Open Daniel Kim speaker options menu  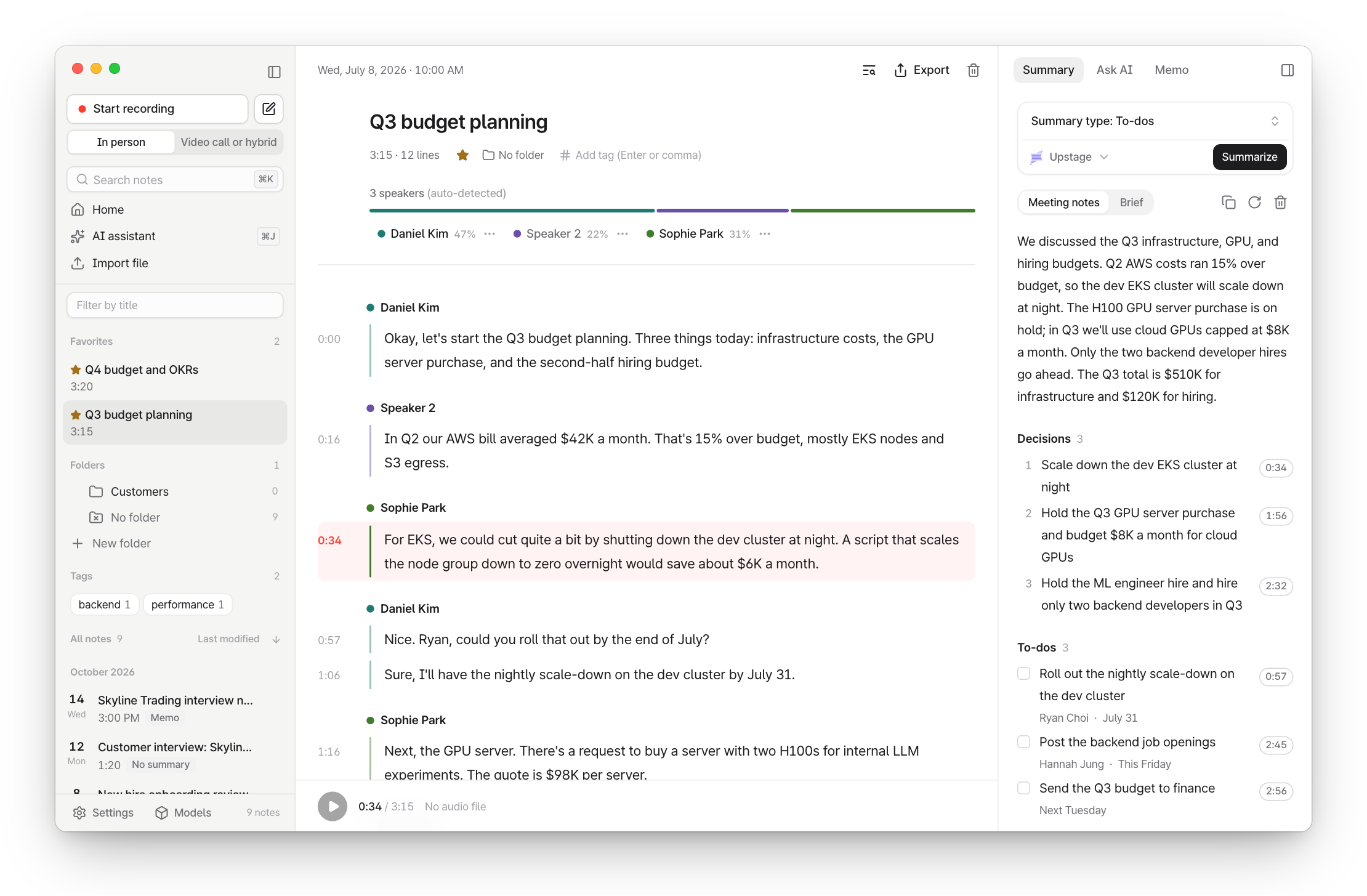[x=490, y=234]
